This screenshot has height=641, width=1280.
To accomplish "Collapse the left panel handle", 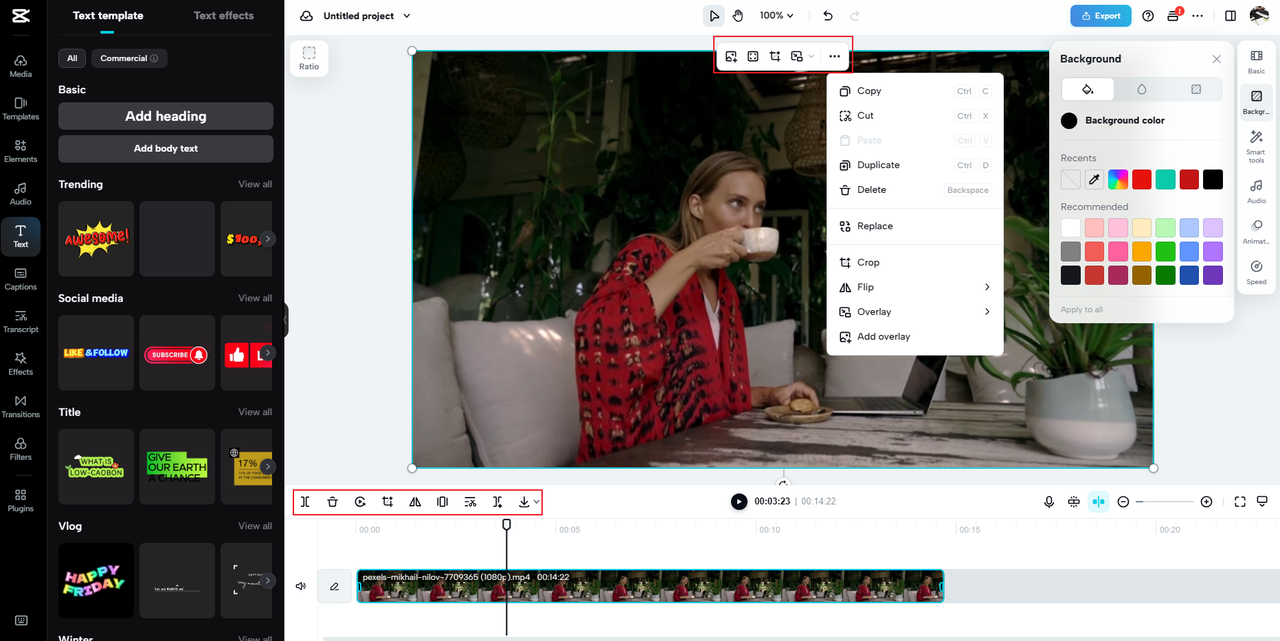I will (285, 320).
